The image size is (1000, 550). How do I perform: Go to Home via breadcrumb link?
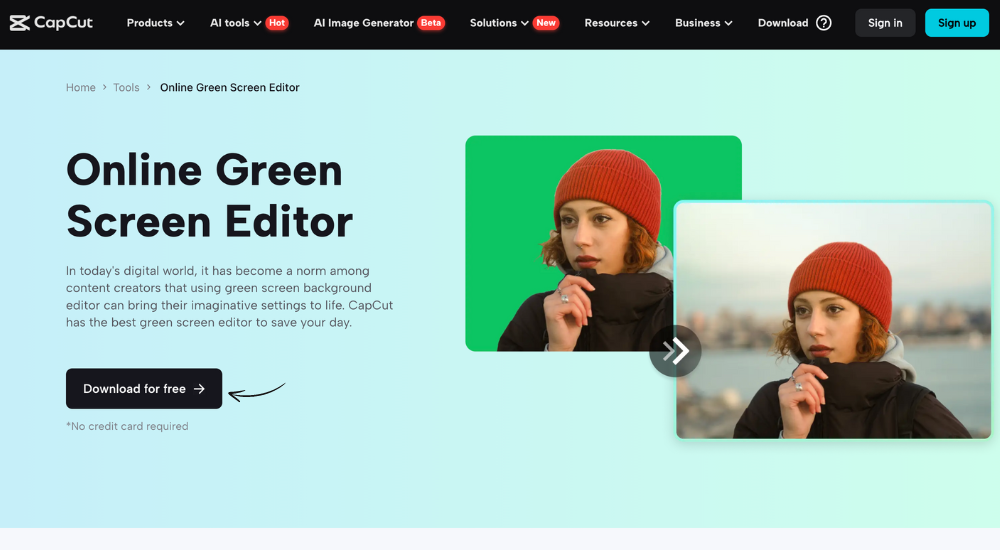pyautogui.click(x=80, y=87)
